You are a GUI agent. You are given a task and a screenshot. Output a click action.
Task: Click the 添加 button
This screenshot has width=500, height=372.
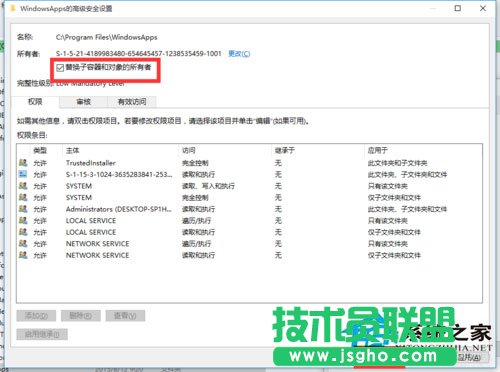pyautogui.click(x=36, y=315)
